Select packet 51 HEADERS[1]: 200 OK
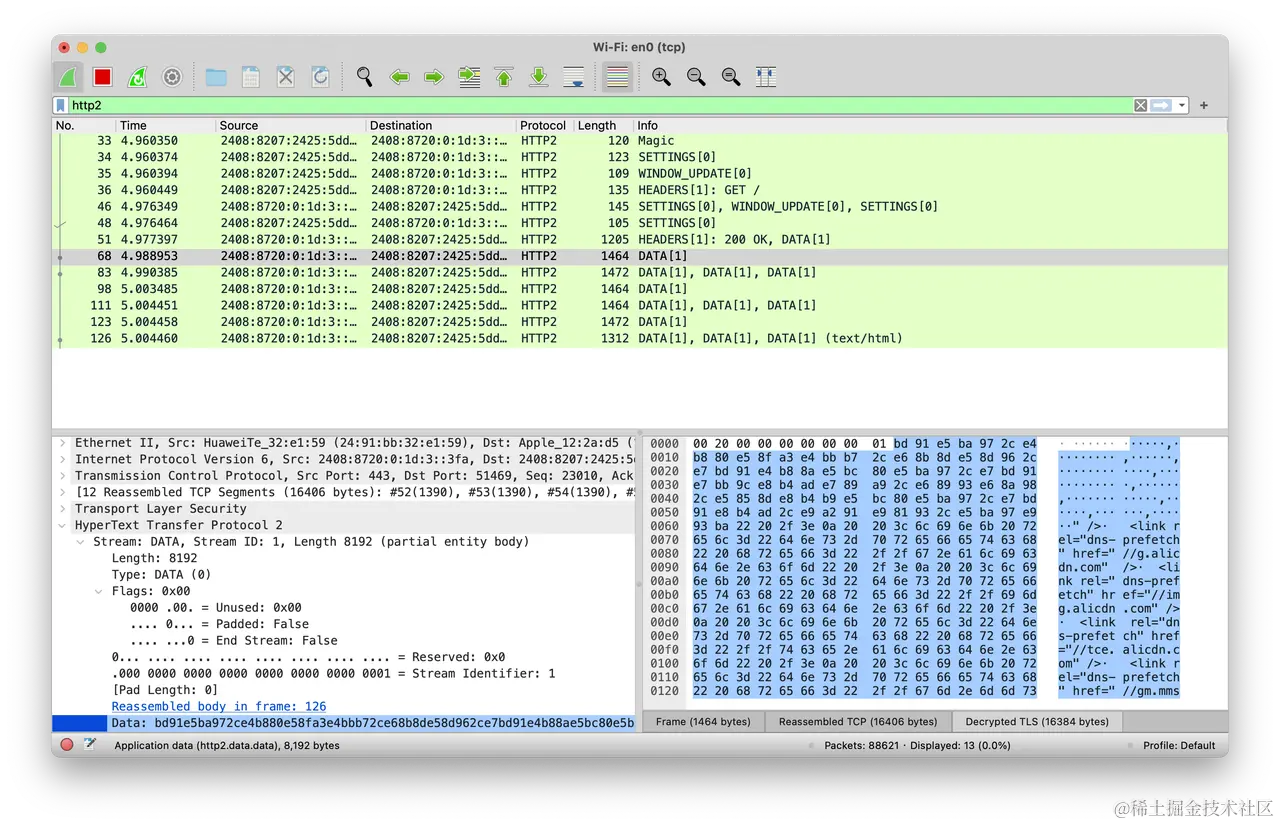 tap(640, 240)
